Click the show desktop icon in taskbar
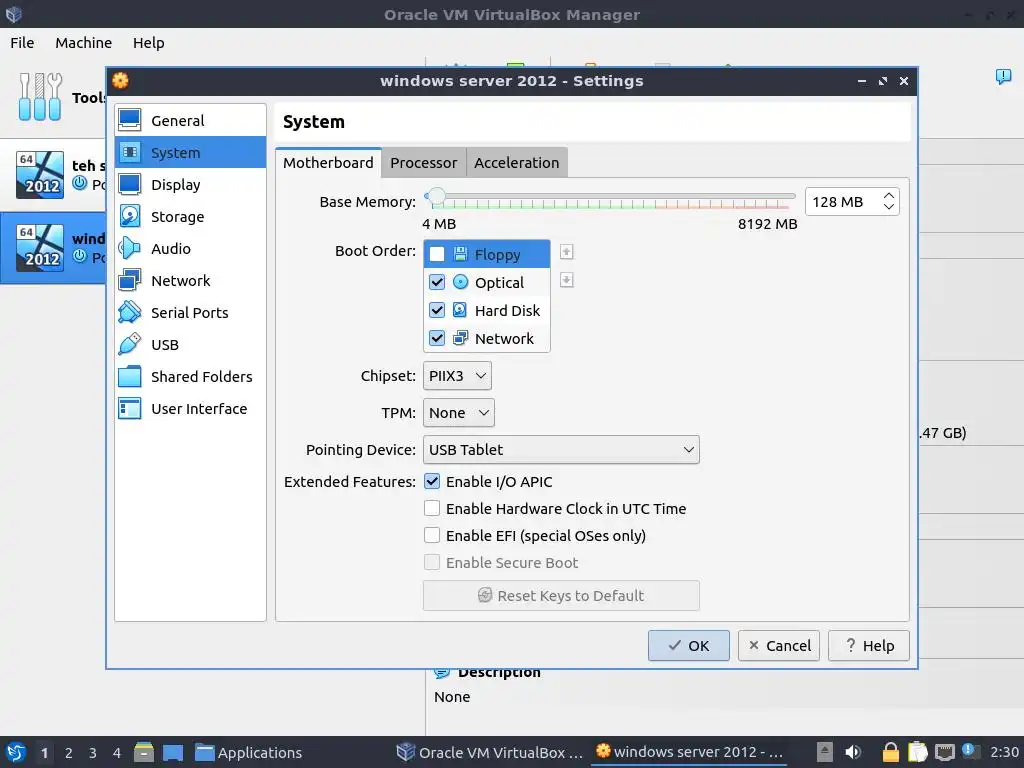The width and height of the screenshot is (1024, 768). point(173,752)
